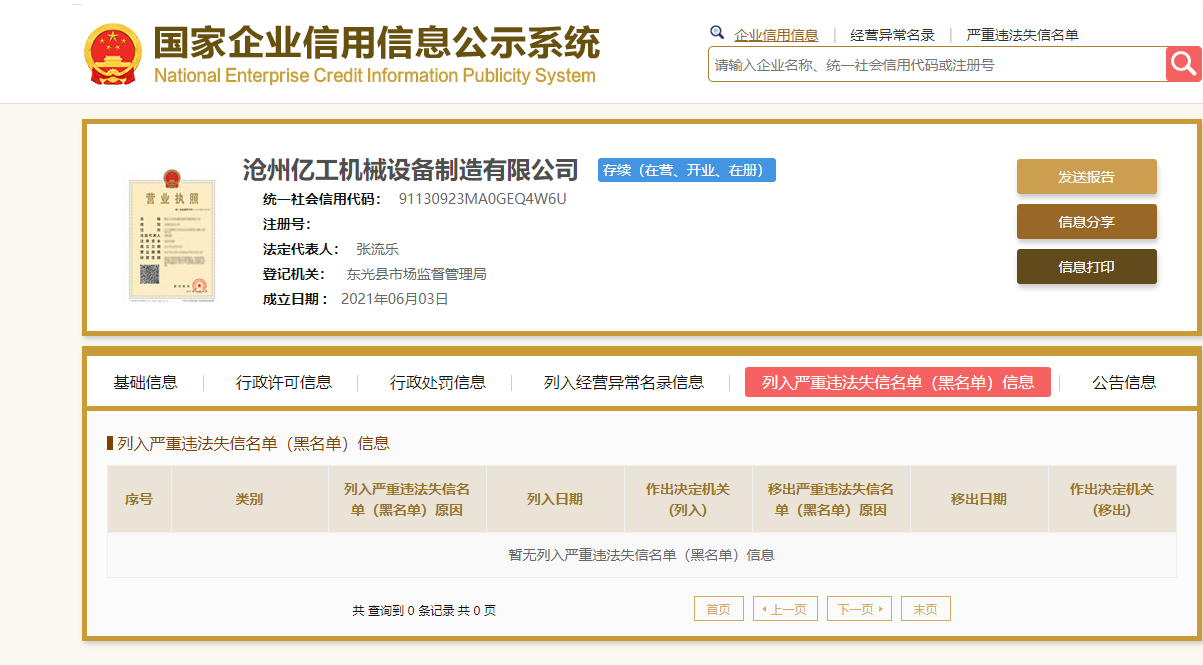Screen dimensions: 1203x665
Task: Click establishment date 2021年06月03日
Action: click(x=394, y=298)
